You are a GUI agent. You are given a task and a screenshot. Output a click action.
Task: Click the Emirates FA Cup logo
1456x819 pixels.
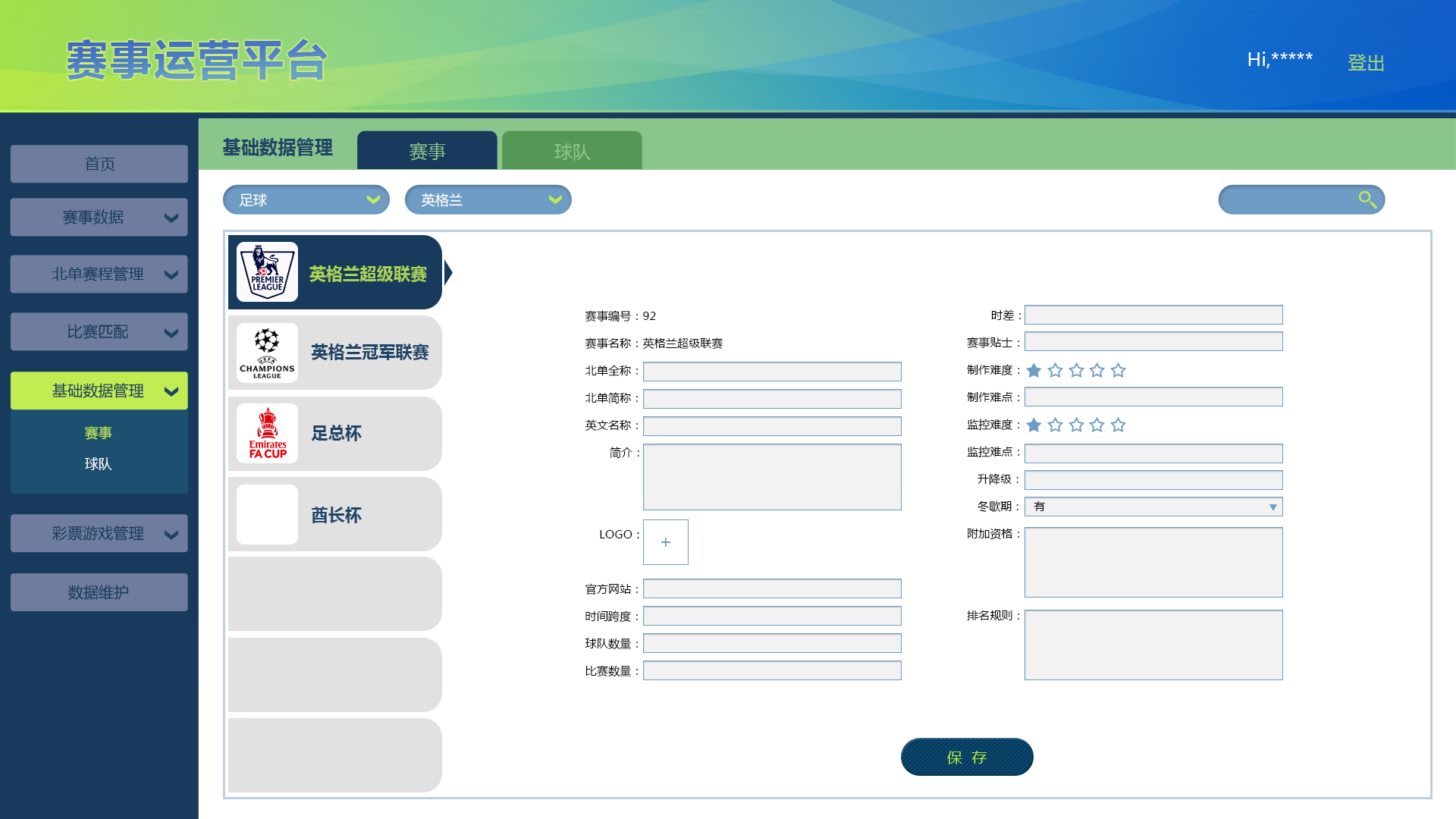coord(267,434)
